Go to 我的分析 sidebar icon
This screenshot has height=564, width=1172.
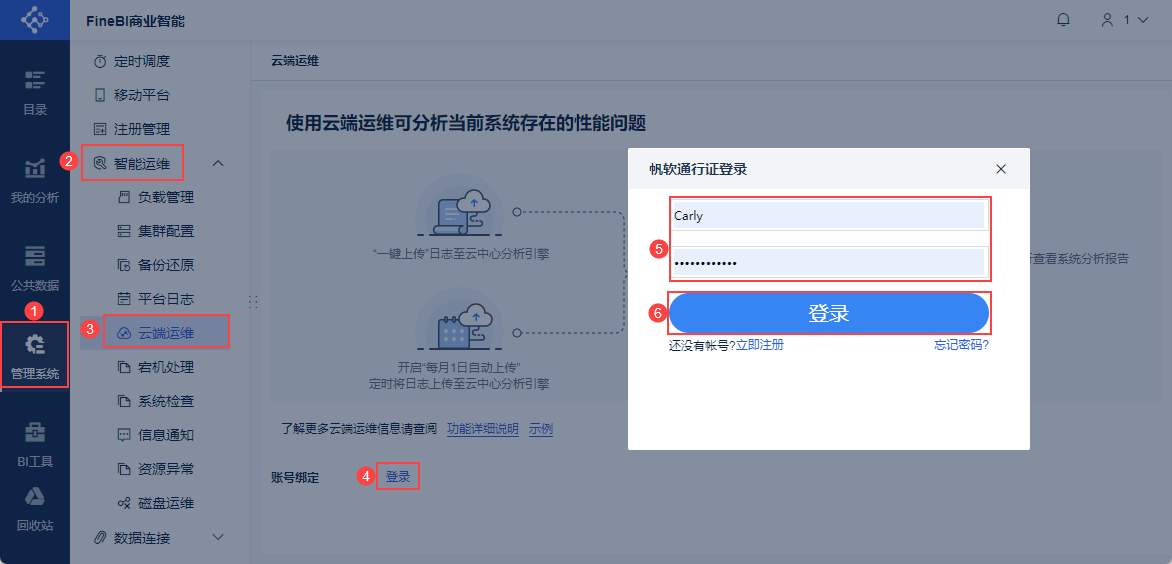[34, 181]
